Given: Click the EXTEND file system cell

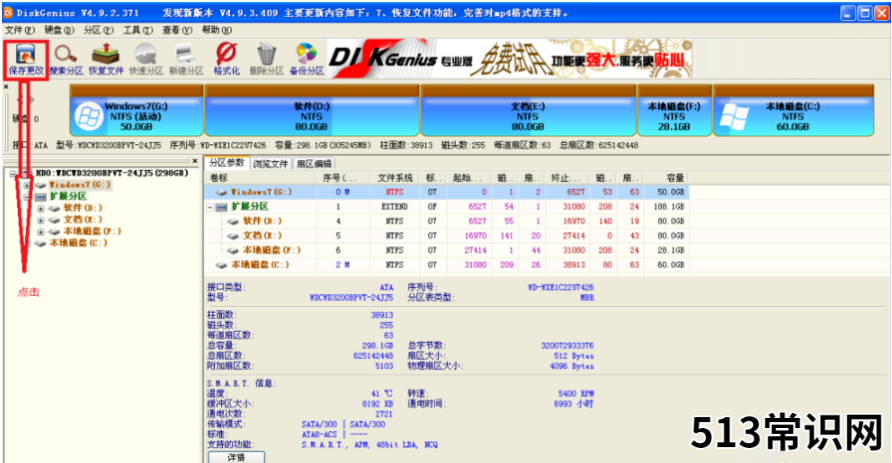Looking at the screenshot, I should [x=394, y=207].
